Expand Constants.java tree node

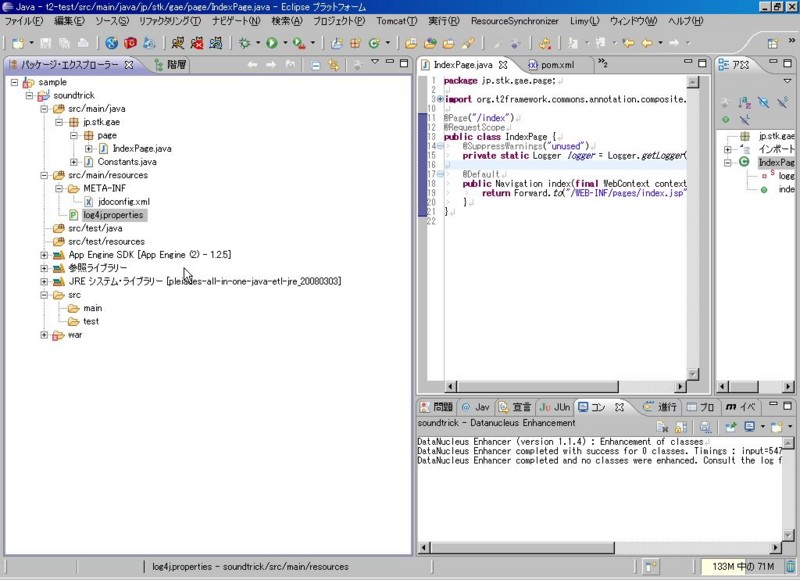pyautogui.click(x=73, y=162)
